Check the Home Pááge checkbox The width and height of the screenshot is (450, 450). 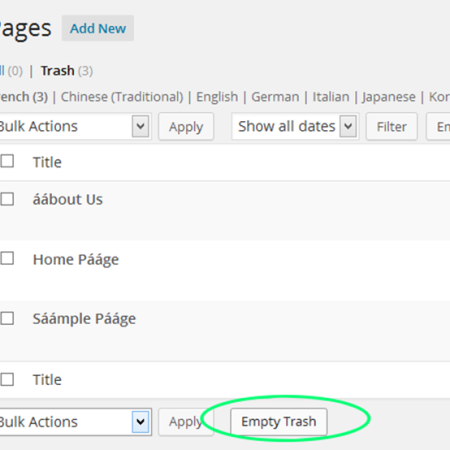pyautogui.click(x=7, y=258)
